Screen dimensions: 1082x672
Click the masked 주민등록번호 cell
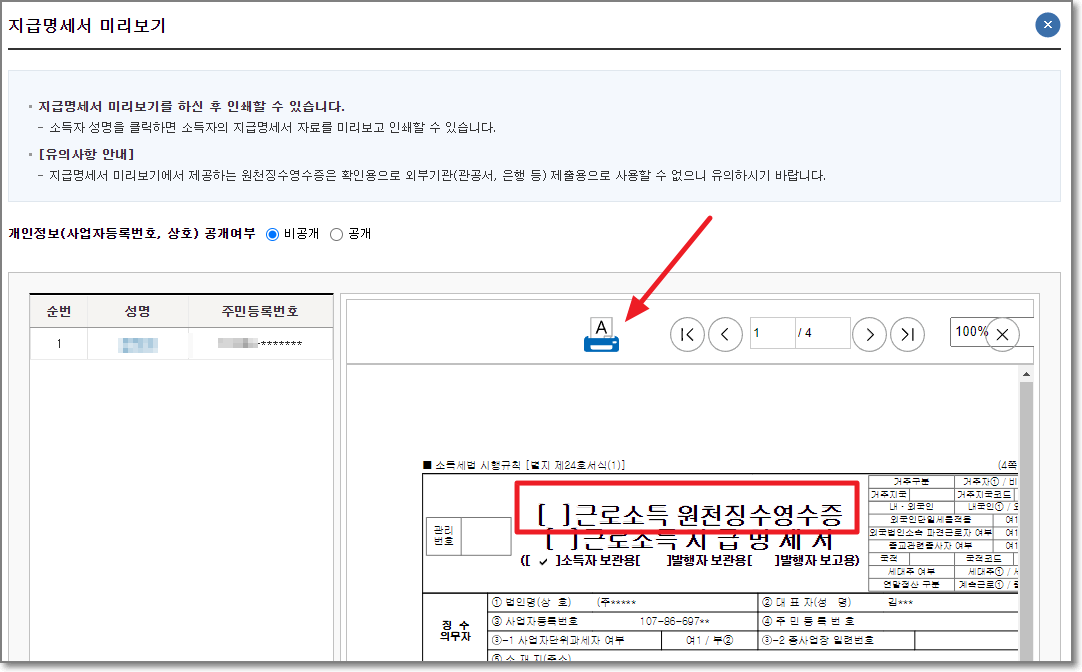[x=260, y=343]
